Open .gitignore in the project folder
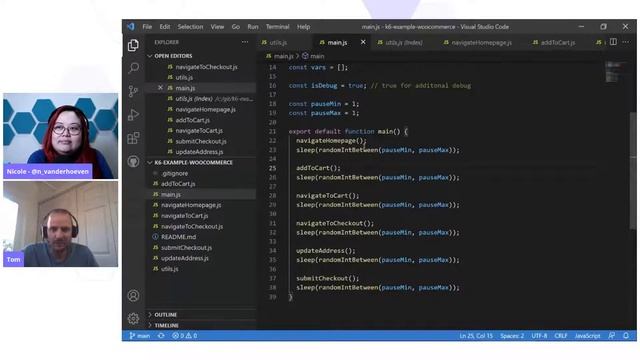The height and width of the screenshot is (360, 640). [174, 173]
